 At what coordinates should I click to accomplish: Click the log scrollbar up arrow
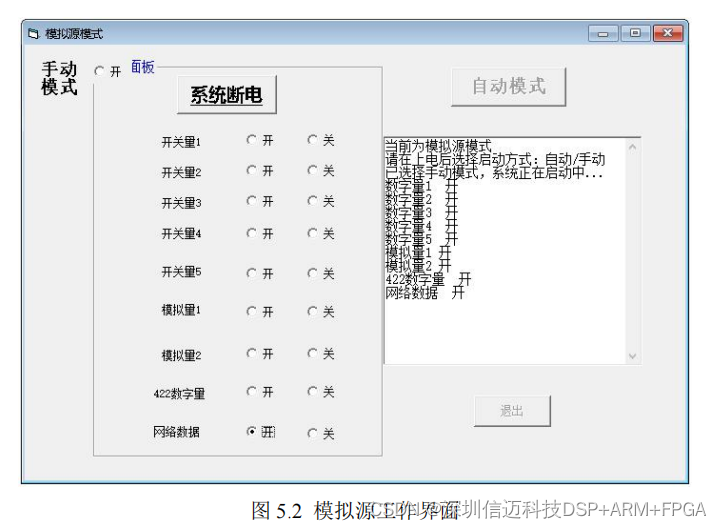click(632, 147)
